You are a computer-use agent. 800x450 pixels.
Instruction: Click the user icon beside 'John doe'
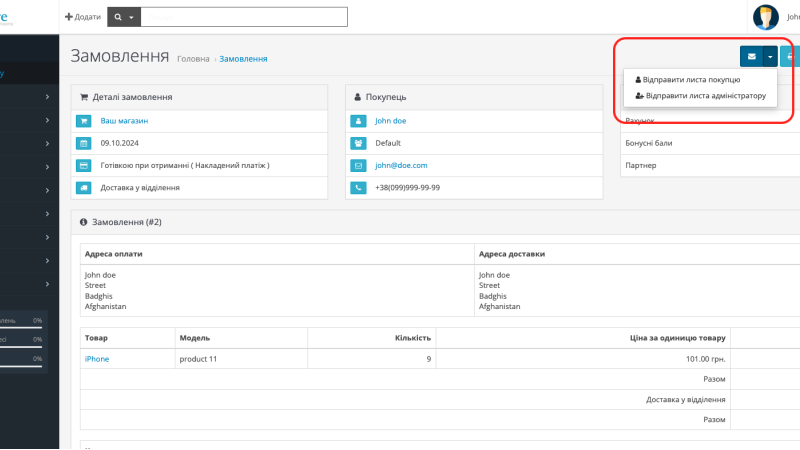pos(358,121)
